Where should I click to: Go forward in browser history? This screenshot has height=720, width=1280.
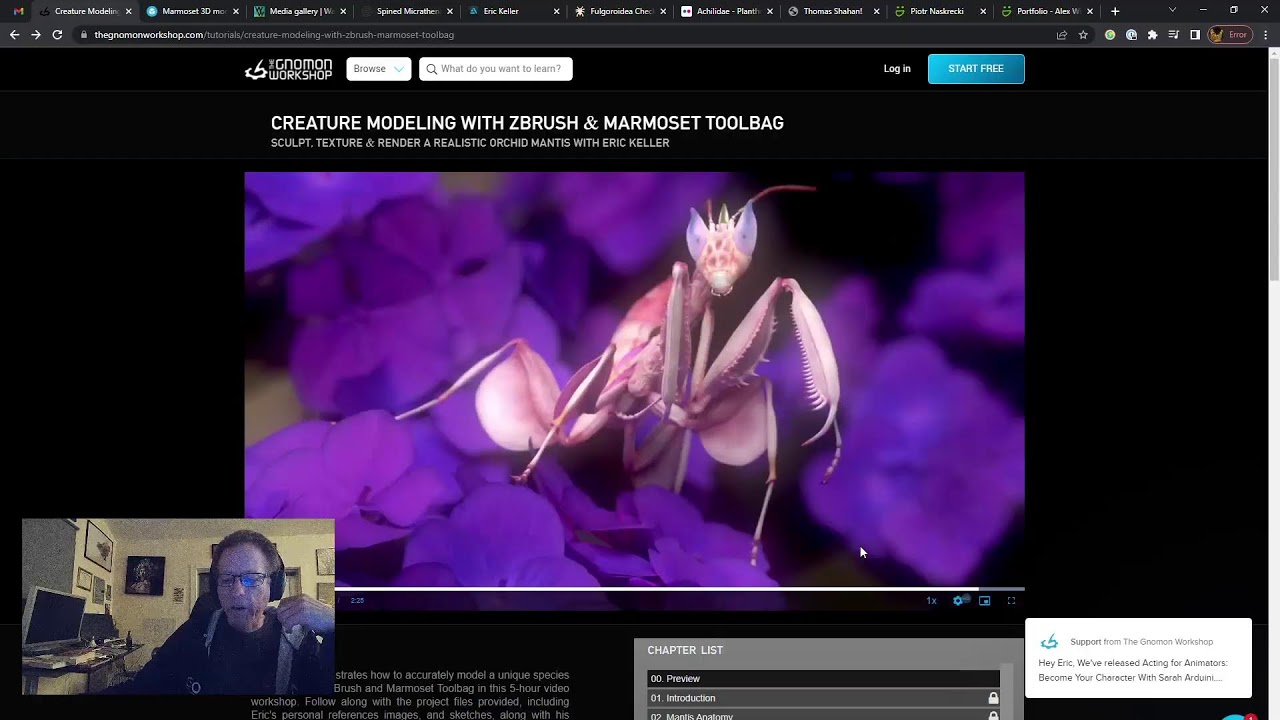tap(36, 34)
